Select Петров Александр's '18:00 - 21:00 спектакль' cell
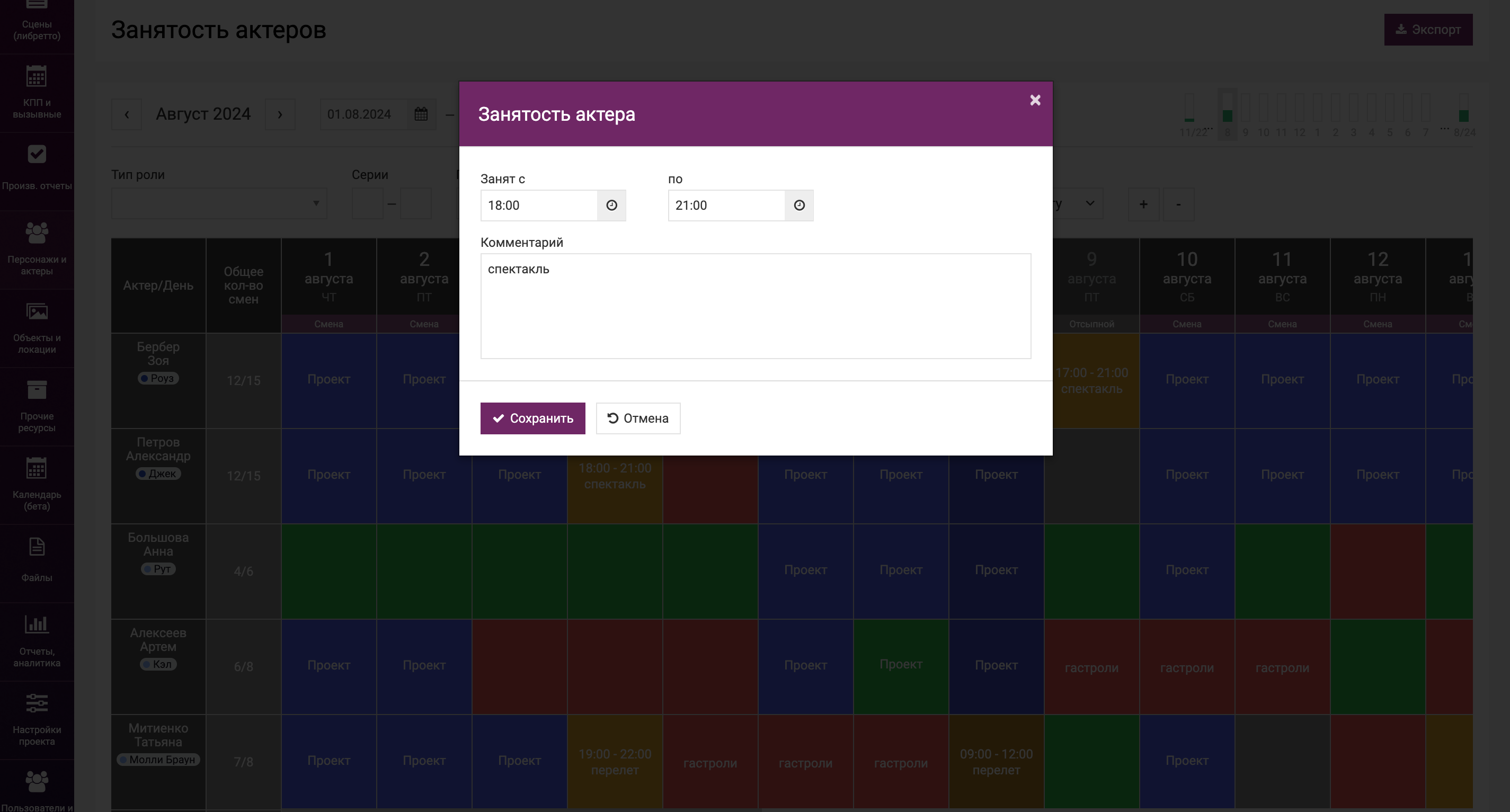Screen dimensions: 1510x812 click(615, 490)
